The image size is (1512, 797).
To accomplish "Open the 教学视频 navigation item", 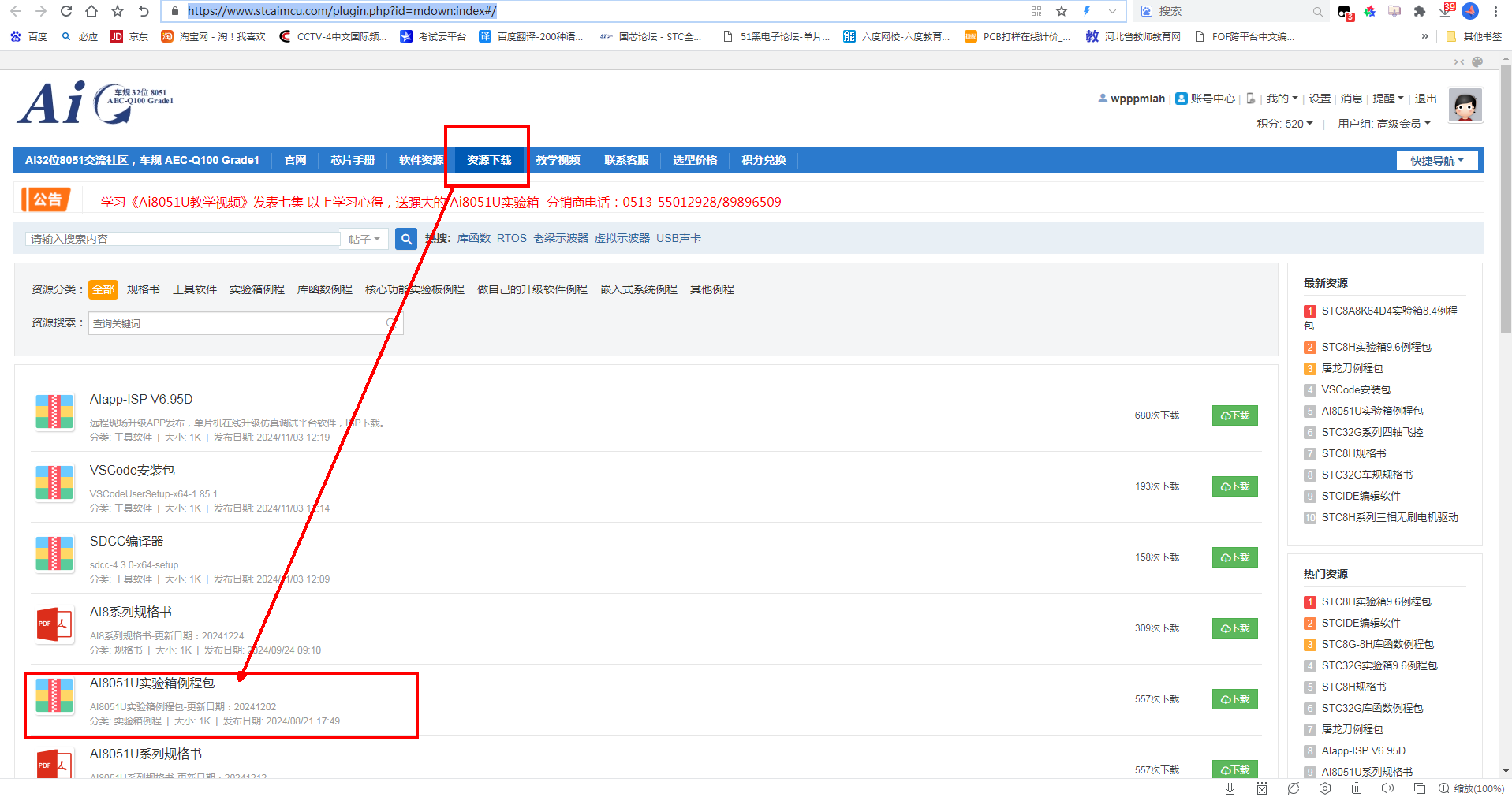I will pos(558,160).
